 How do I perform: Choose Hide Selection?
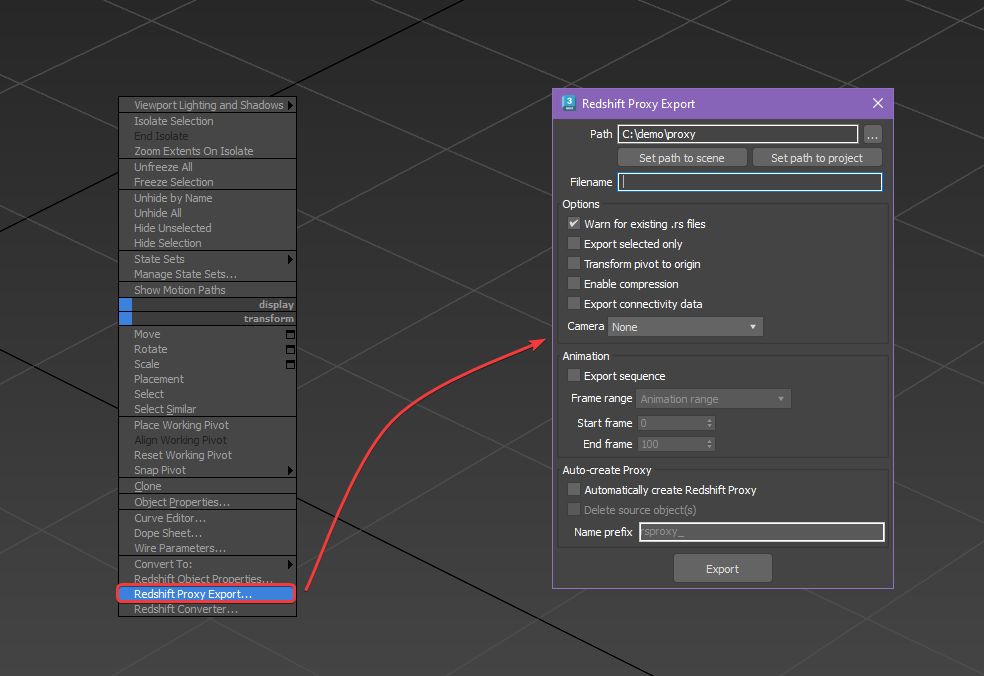pyautogui.click(x=207, y=244)
